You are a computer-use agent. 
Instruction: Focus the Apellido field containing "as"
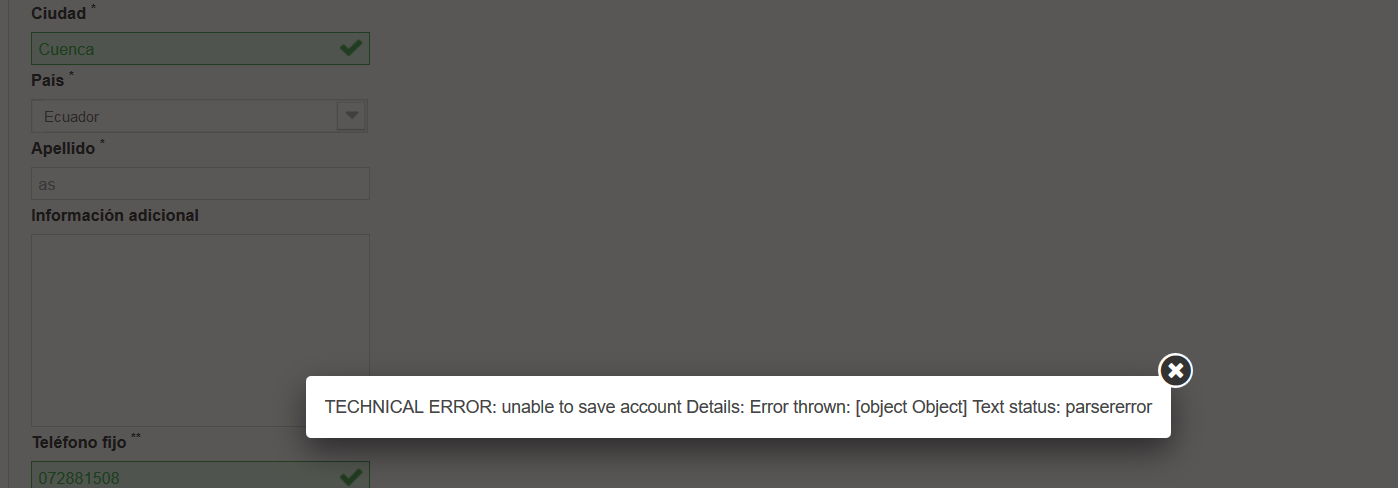[x=200, y=184]
